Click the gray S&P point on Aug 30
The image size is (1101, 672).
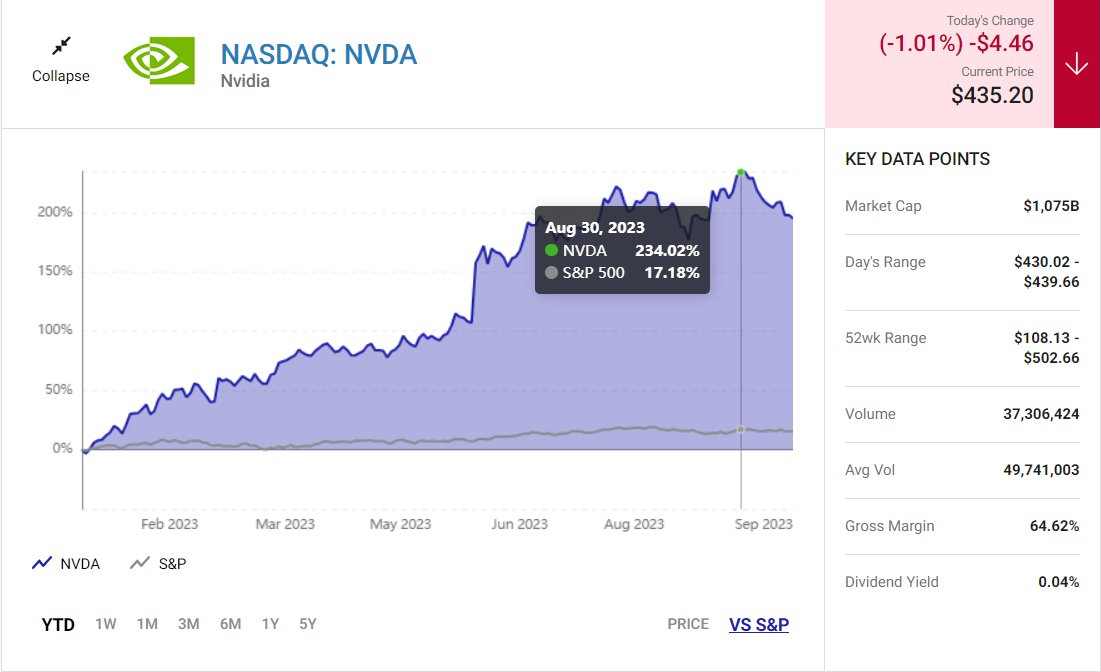pyautogui.click(x=741, y=429)
